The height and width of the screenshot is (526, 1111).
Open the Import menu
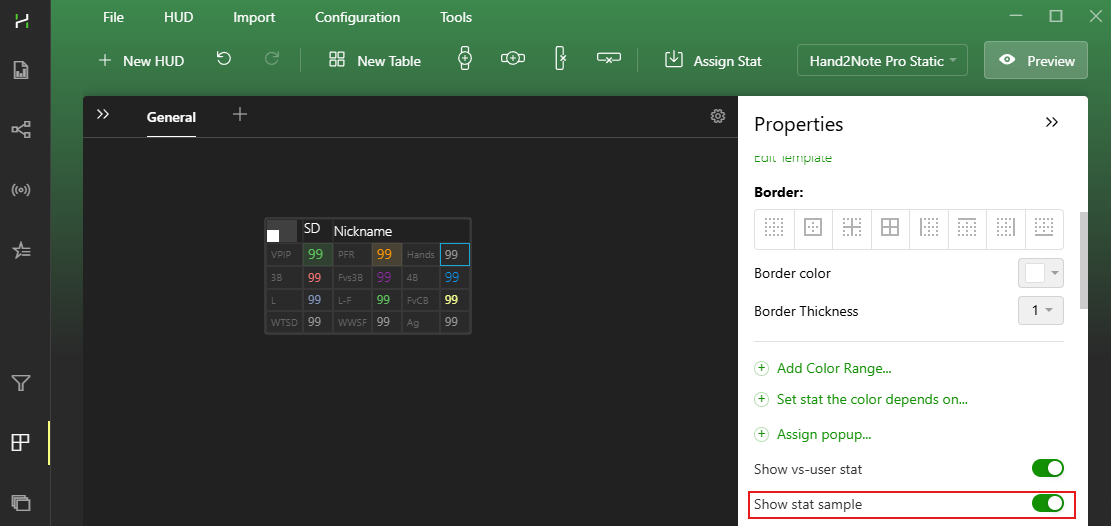254,18
